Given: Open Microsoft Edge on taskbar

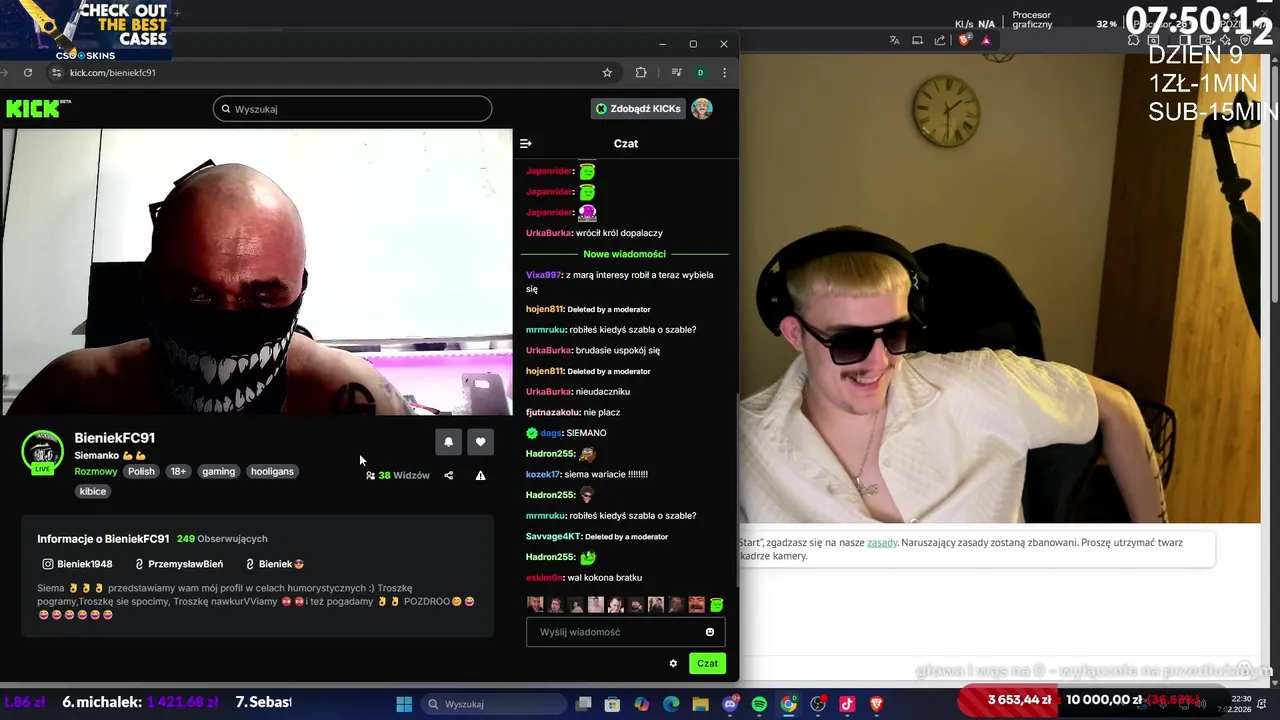Looking at the screenshot, I should click(671, 704).
